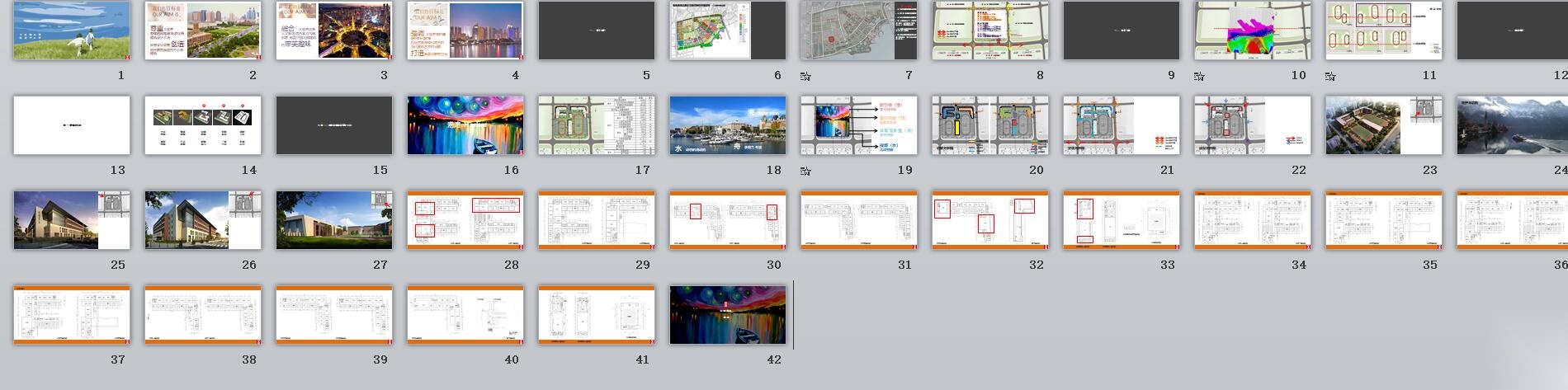Select slide 26 street-view building rendering
The image size is (1568, 390).
click(203, 220)
